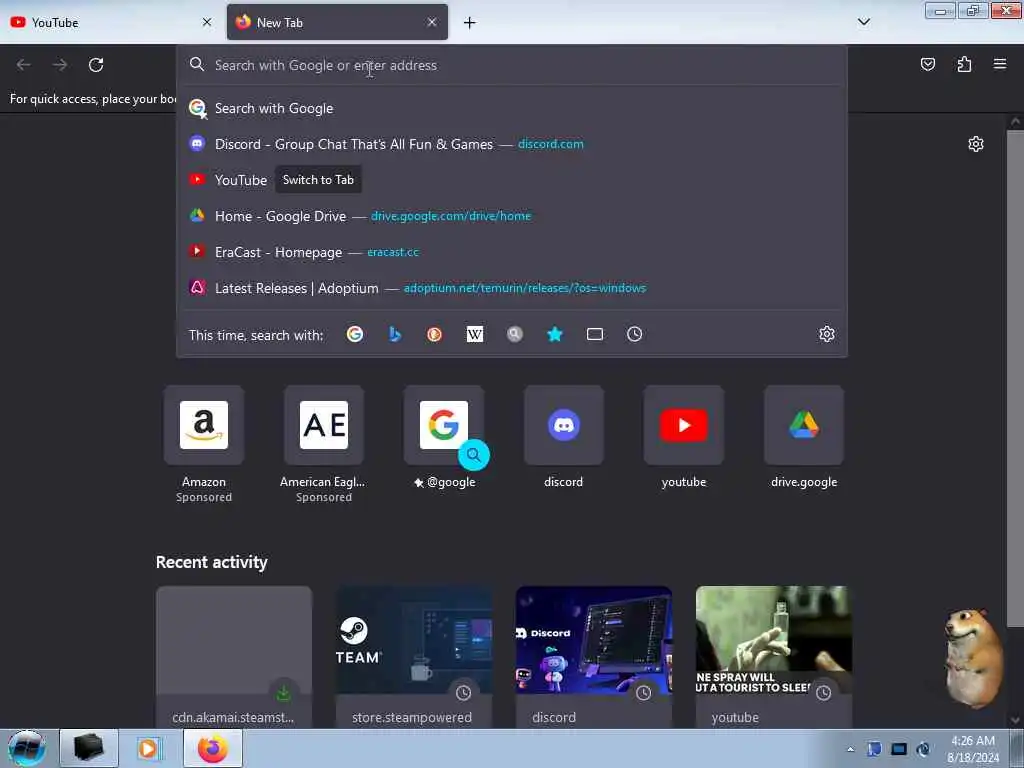Image resolution: width=1024 pixels, height=768 pixels.
Task: Open the youtube recent activity card
Action: 774,656
